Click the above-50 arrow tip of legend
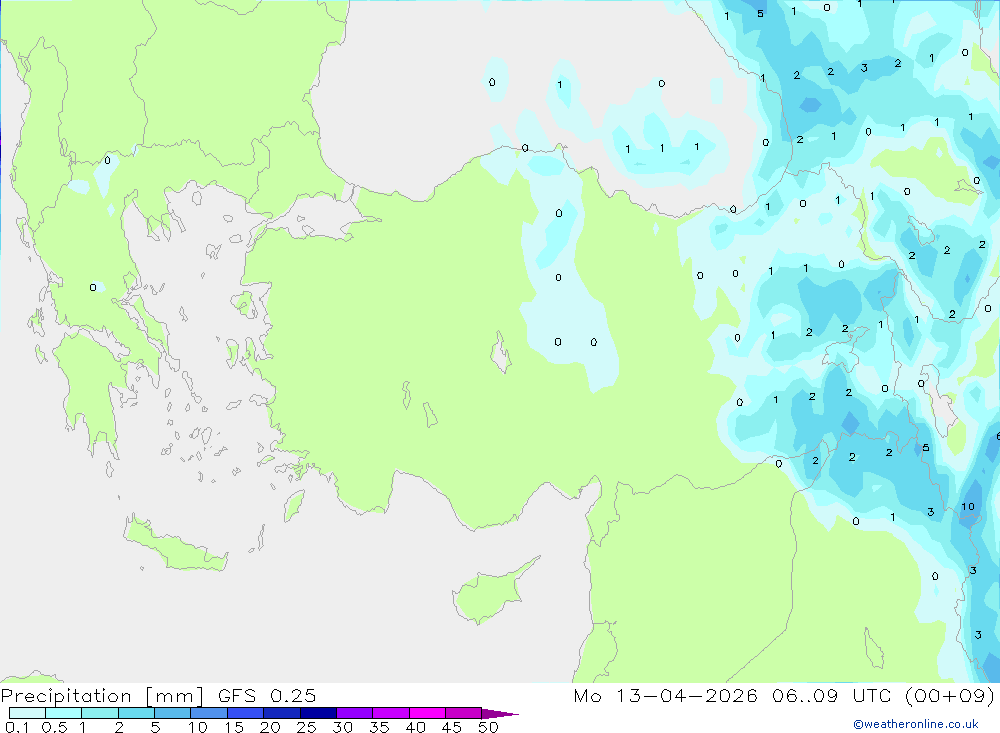Image resolution: width=1000 pixels, height=733 pixels. tap(500, 714)
